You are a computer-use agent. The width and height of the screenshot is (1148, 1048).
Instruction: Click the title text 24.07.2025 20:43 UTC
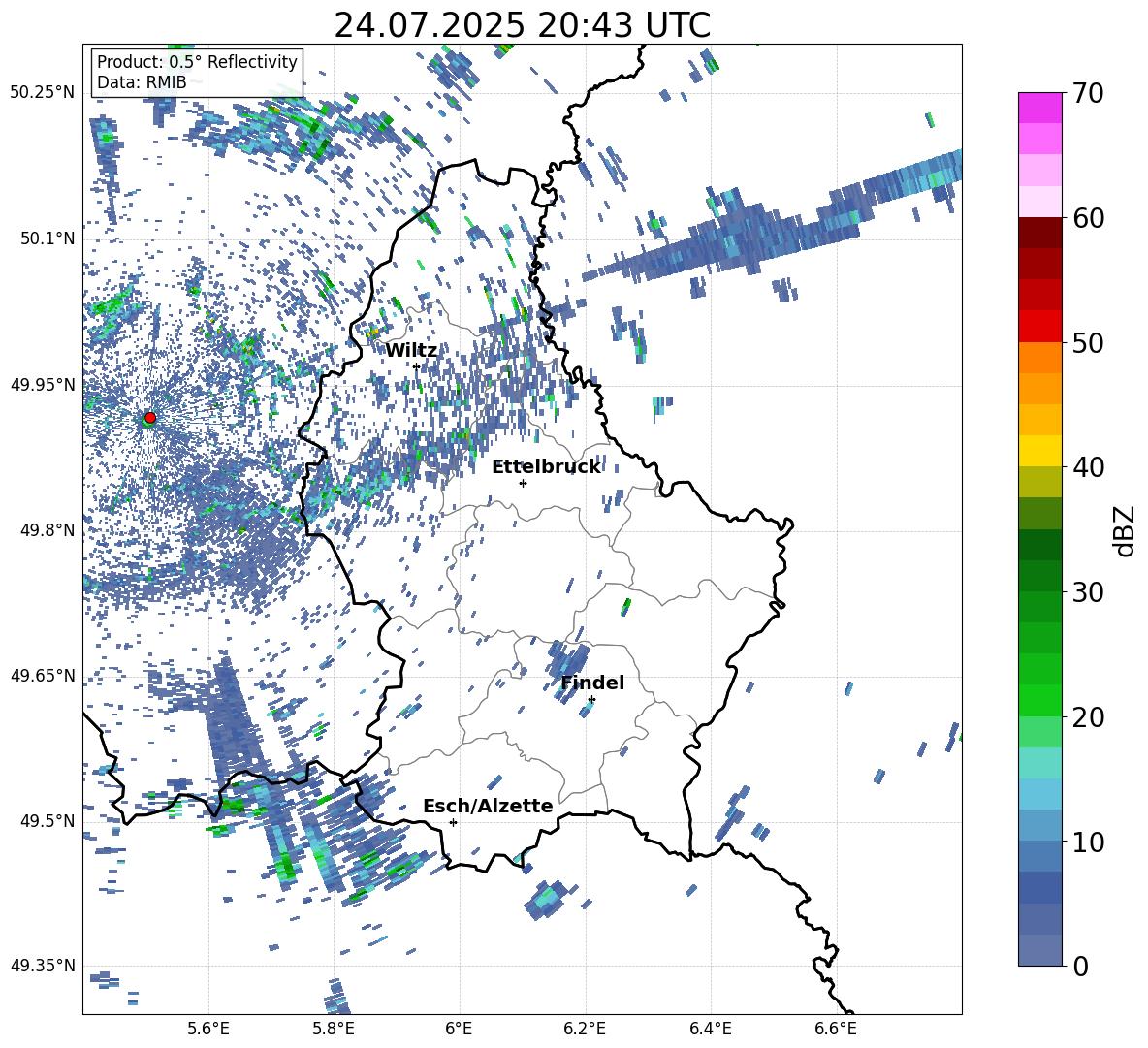tap(522, 25)
